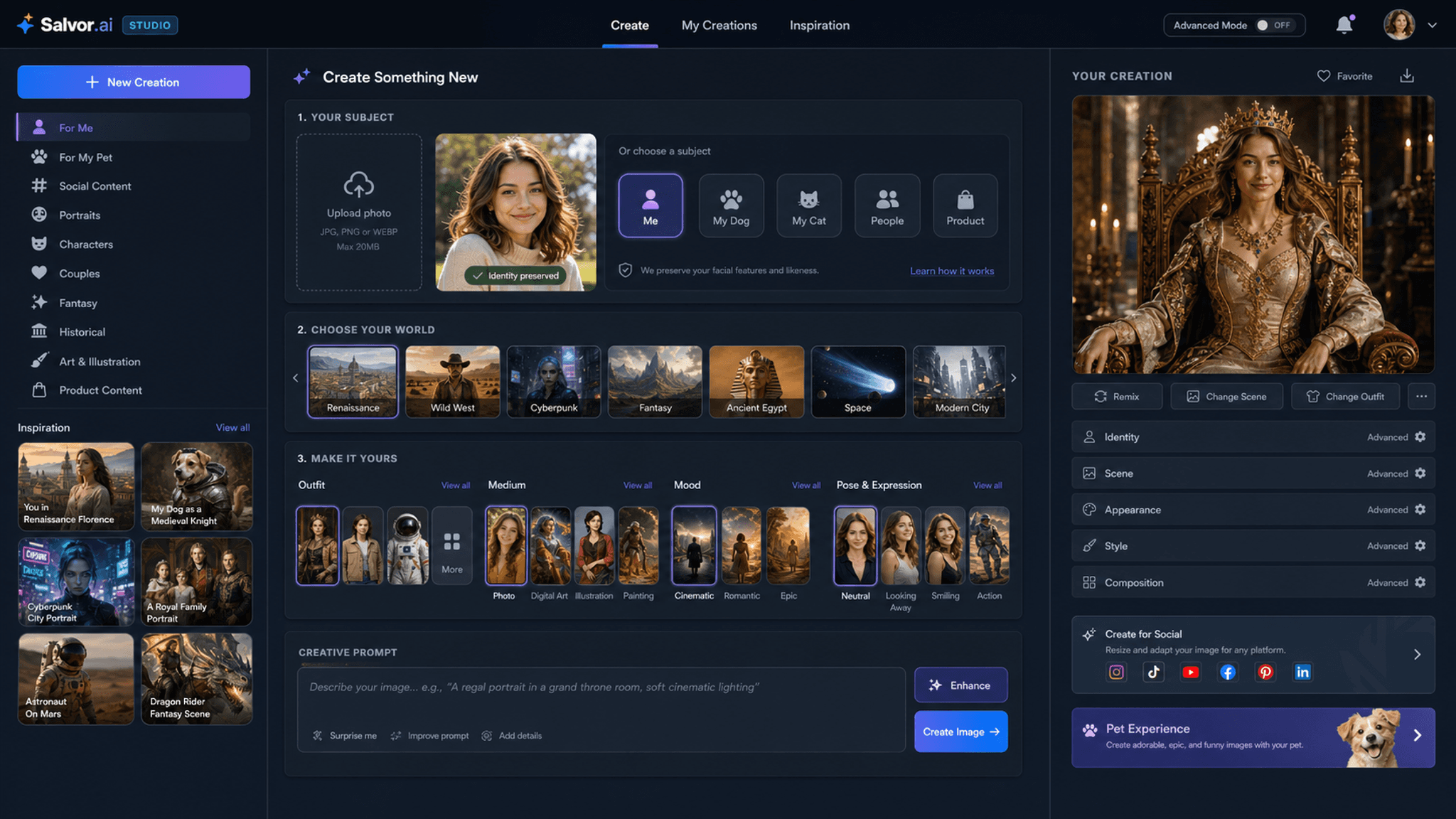Open Appearance advanced settings gear
Screen dimensions: 1456x819
tap(1420, 510)
